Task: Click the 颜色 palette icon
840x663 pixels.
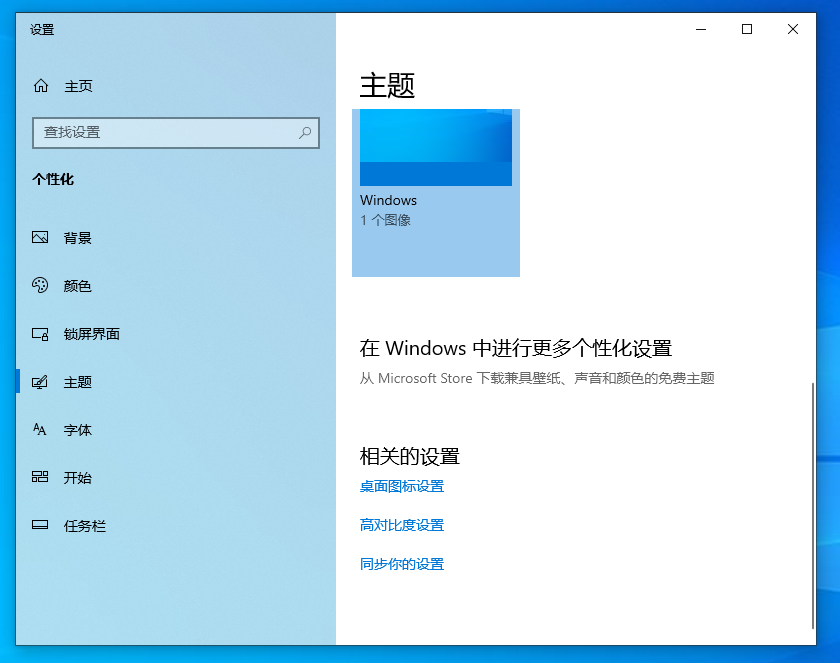Action: (x=40, y=285)
